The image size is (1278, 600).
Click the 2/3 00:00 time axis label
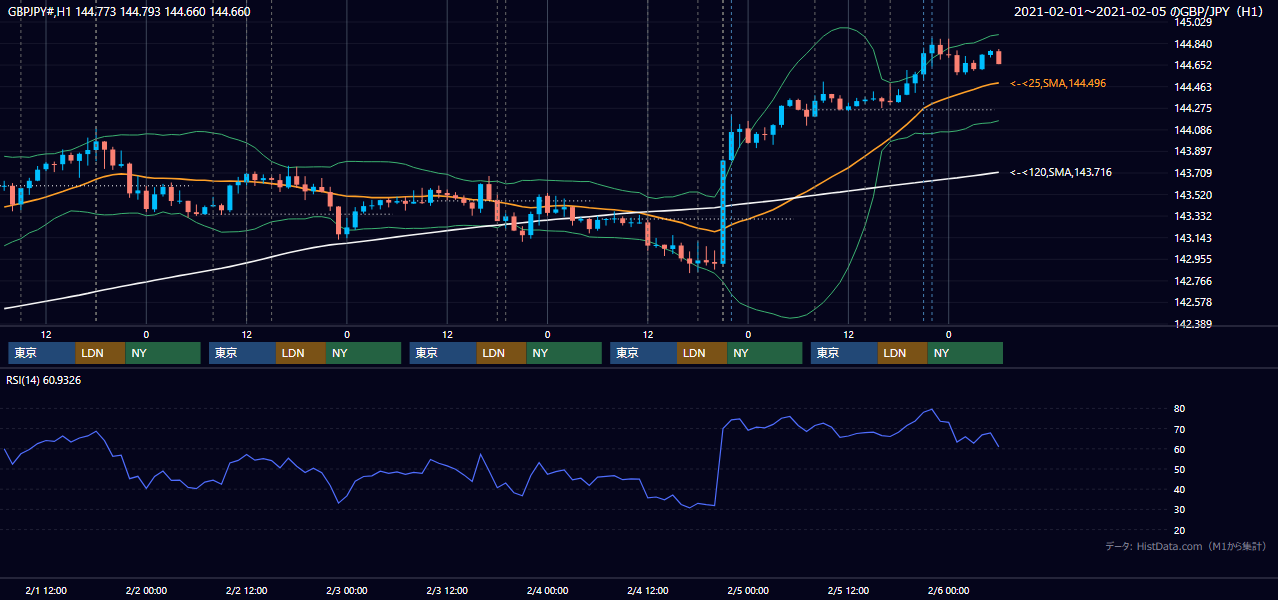347,590
